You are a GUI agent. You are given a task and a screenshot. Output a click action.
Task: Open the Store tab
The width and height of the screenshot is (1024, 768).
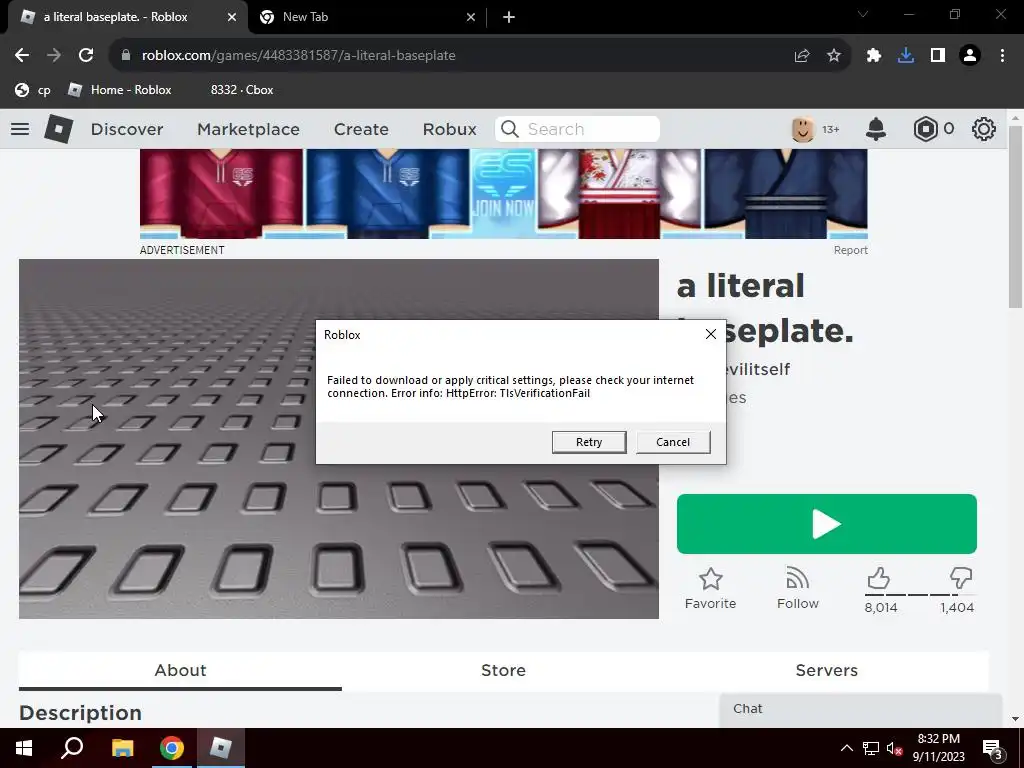point(504,671)
